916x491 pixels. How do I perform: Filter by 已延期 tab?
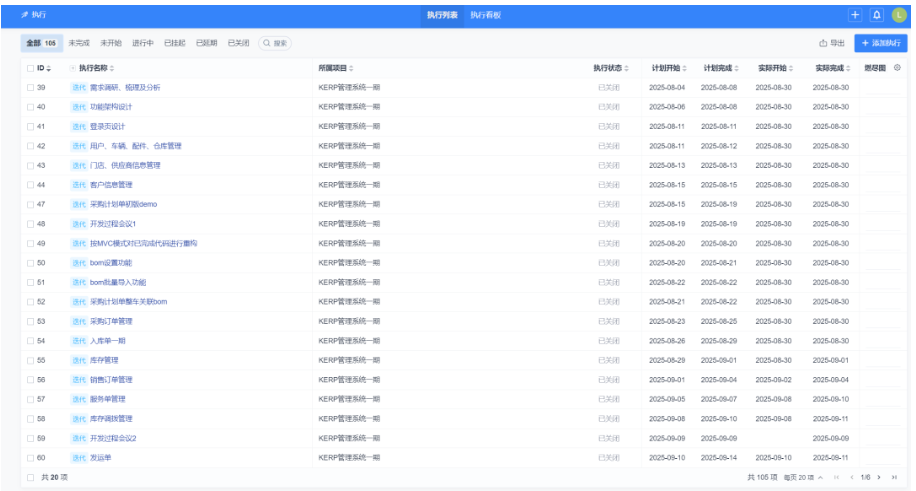tap(206, 43)
